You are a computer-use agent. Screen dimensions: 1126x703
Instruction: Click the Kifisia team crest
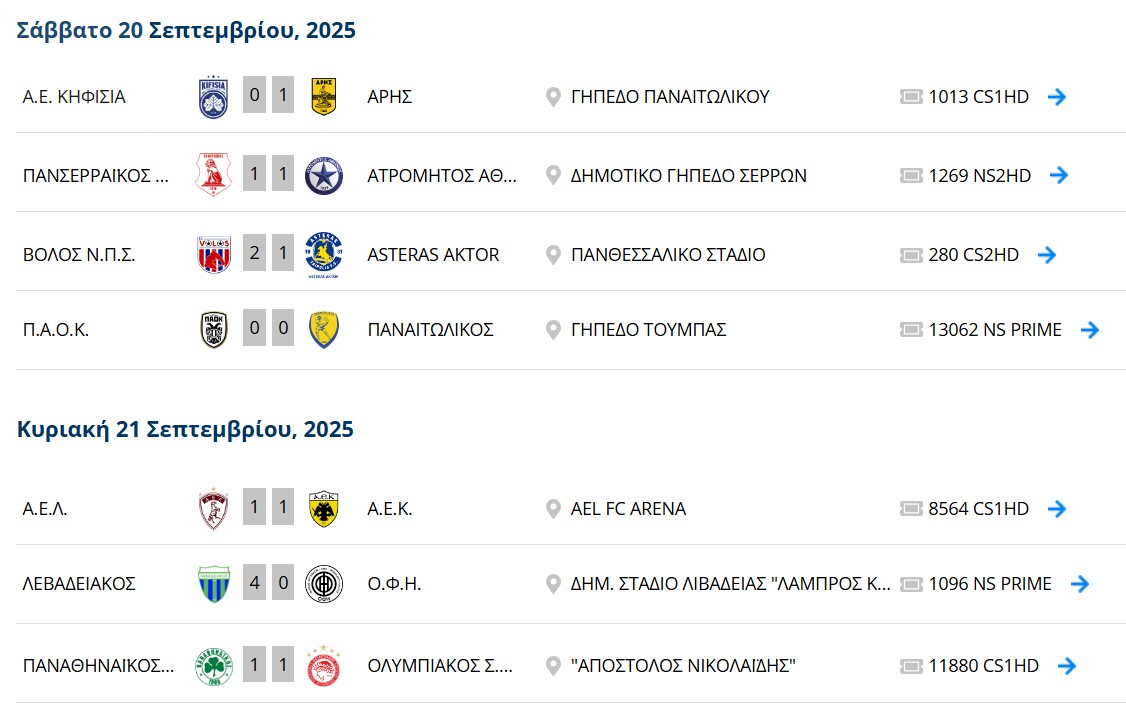[213, 97]
